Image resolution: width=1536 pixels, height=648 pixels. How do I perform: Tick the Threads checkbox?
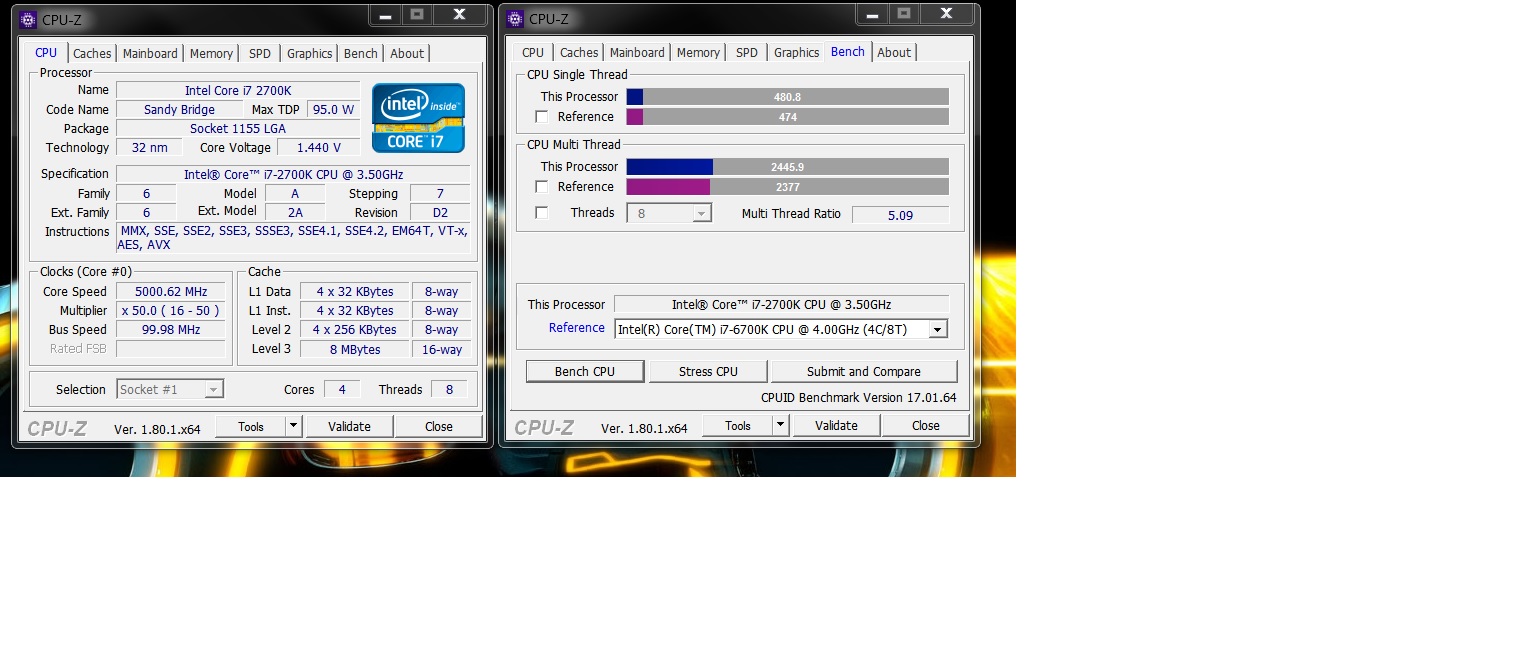[541, 213]
